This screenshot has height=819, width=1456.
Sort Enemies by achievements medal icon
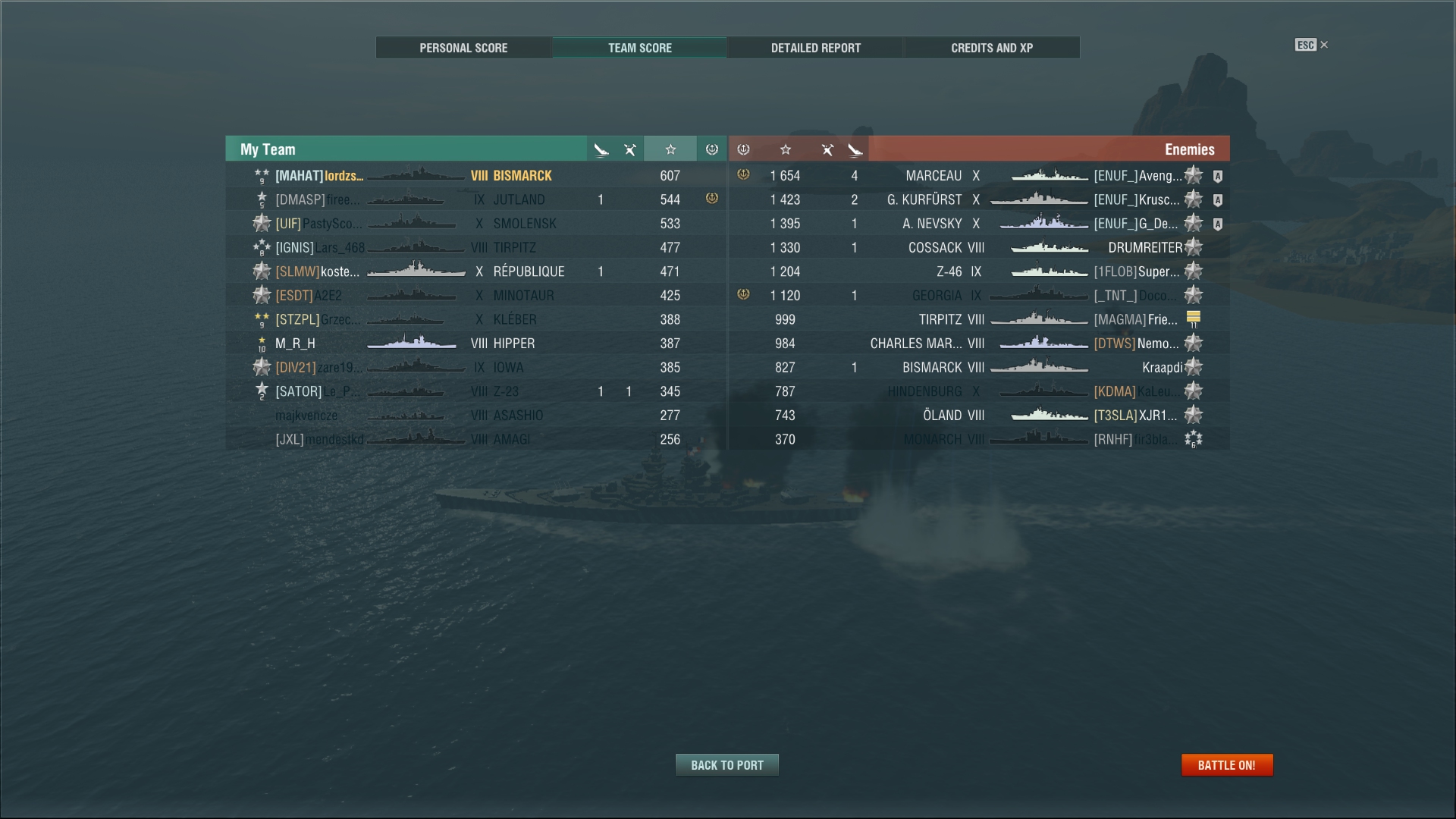click(743, 149)
